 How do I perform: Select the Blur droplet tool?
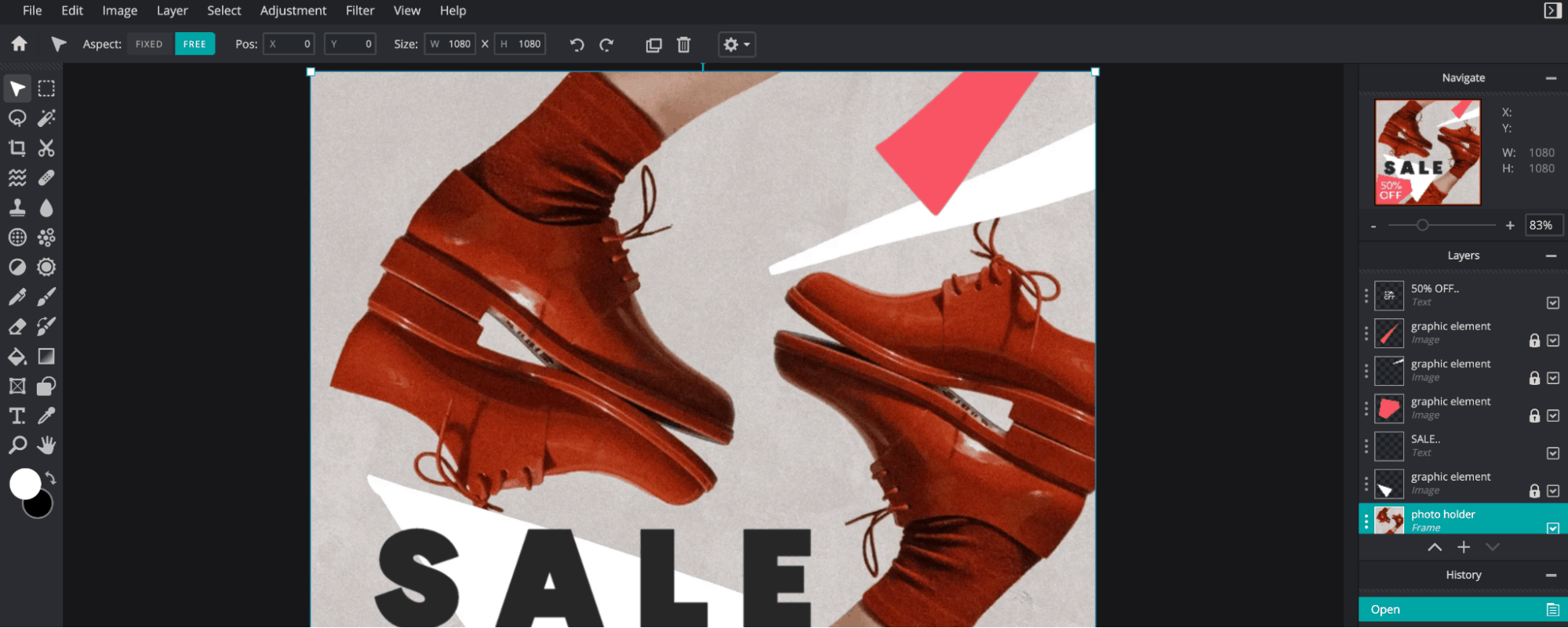point(46,208)
